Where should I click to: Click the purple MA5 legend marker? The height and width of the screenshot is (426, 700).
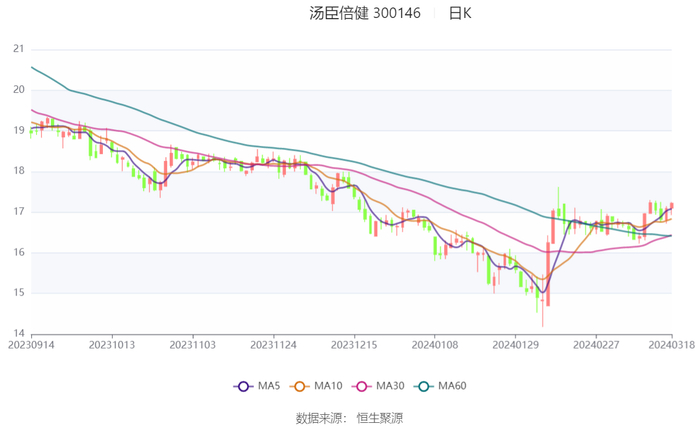click(243, 386)
